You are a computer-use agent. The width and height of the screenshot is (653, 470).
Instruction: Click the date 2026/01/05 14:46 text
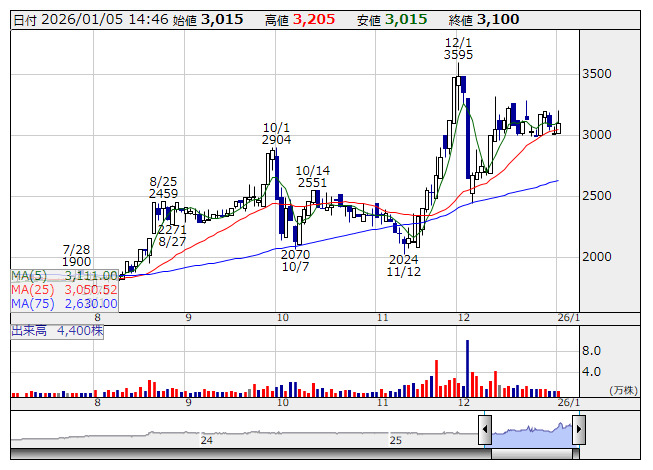(x=91, y=20)
